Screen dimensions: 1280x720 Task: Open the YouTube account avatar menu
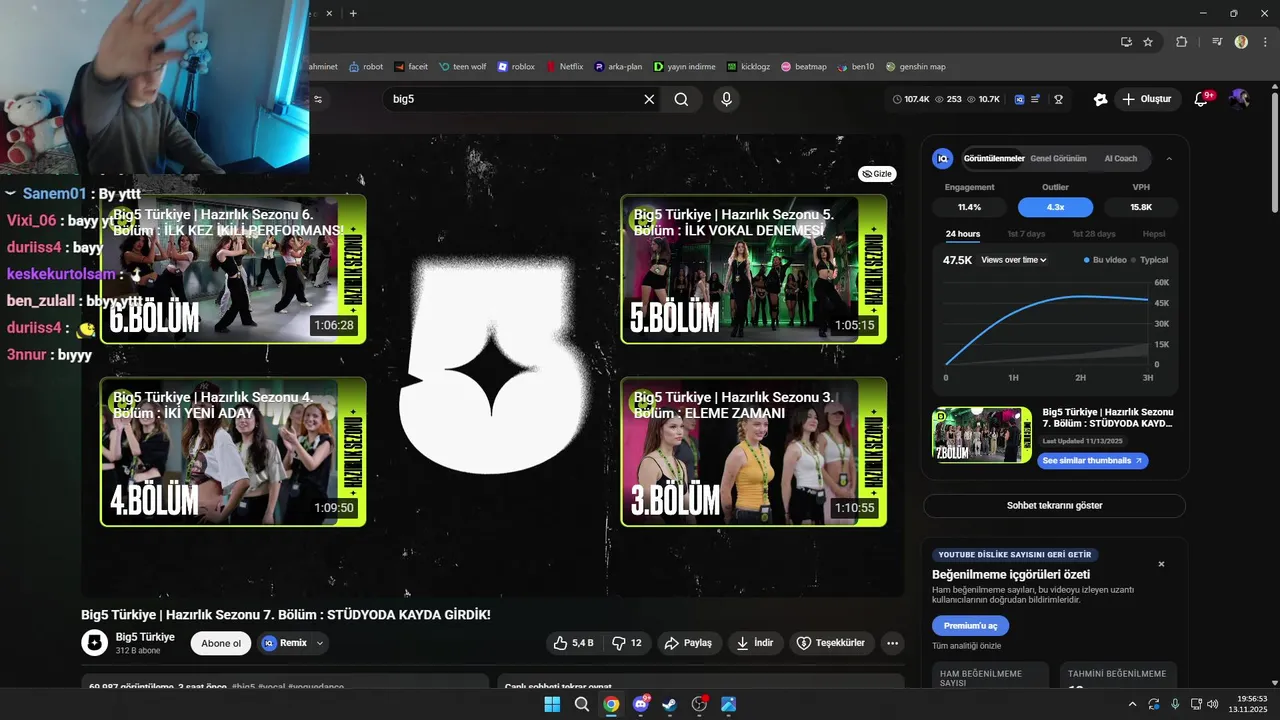pos(1239,99)
